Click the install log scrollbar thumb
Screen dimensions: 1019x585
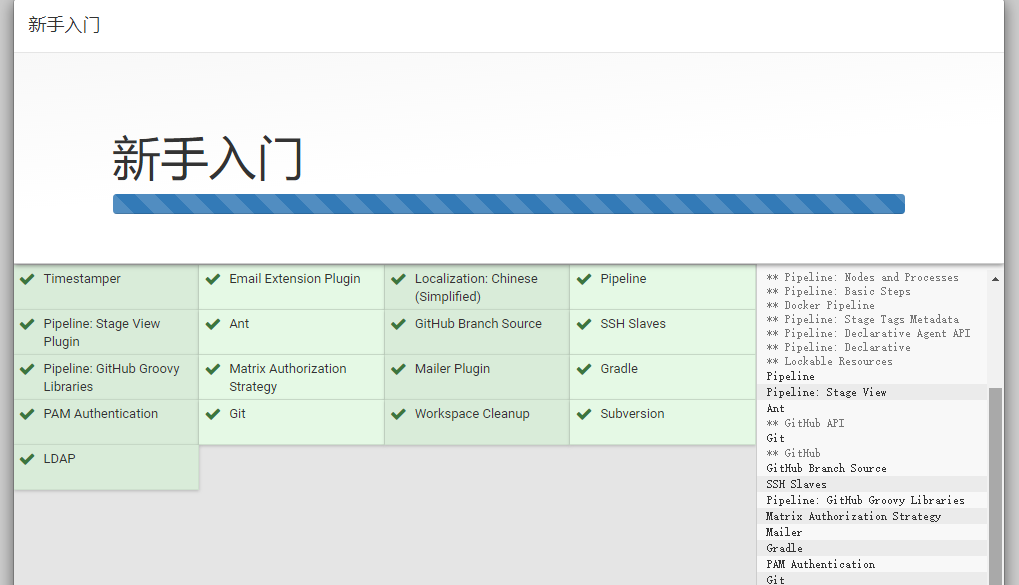point(995,486)
